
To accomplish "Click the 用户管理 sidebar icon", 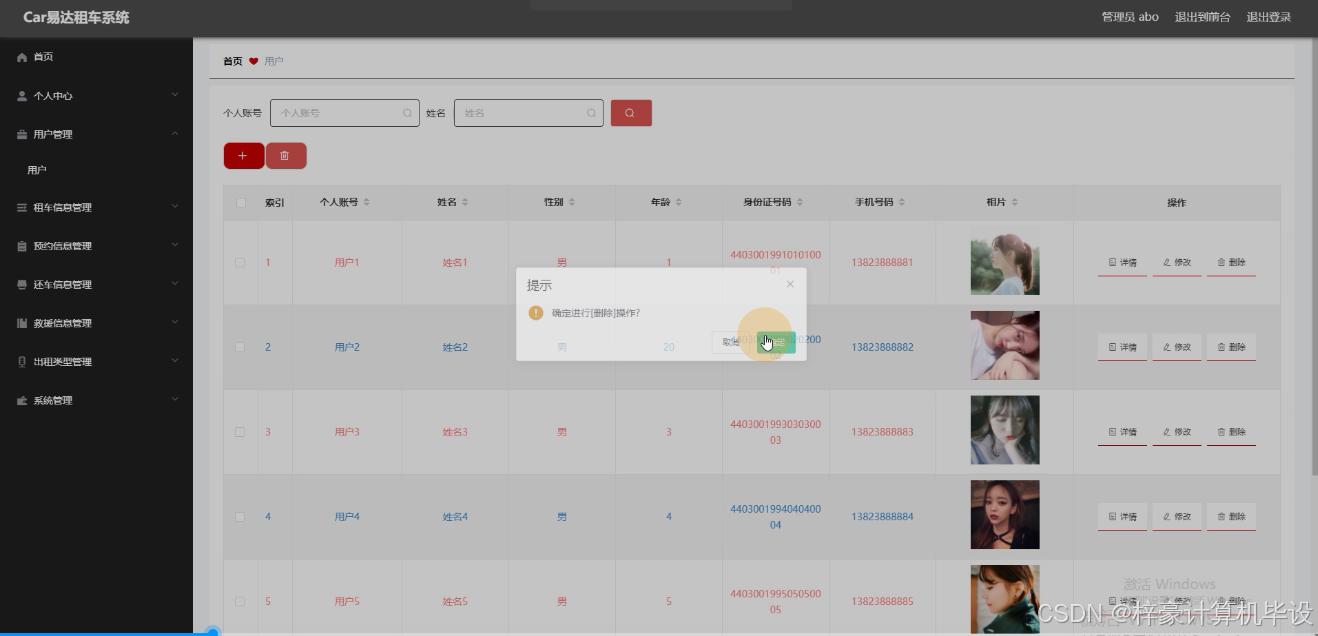I will 23,133.
